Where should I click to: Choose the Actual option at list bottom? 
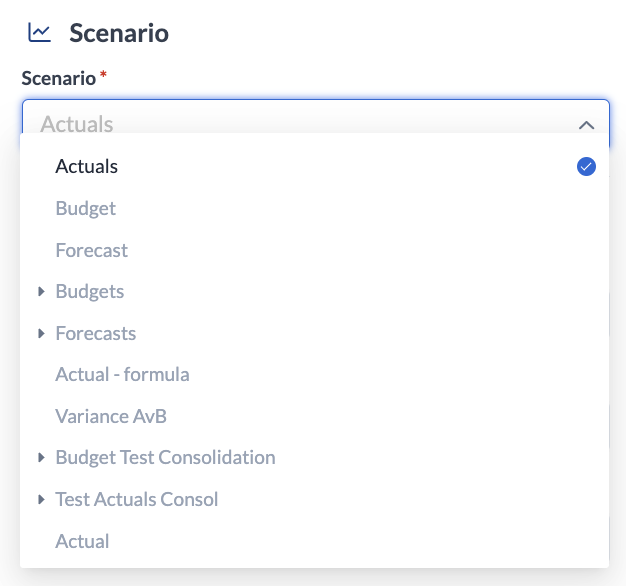82,541
